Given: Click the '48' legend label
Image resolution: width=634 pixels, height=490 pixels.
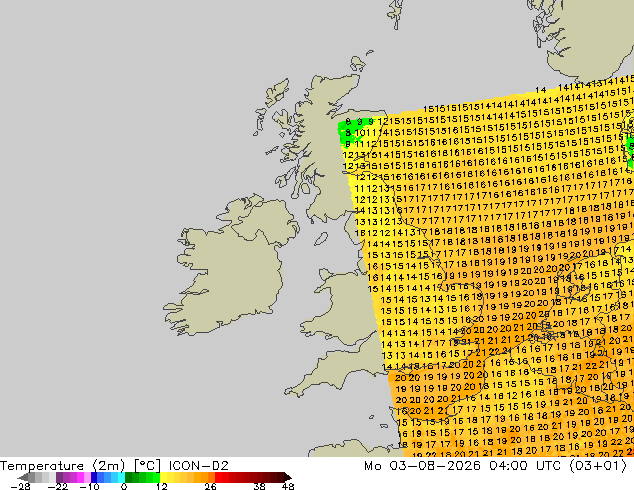Looking at the screenshot, I should pos(288,486).
